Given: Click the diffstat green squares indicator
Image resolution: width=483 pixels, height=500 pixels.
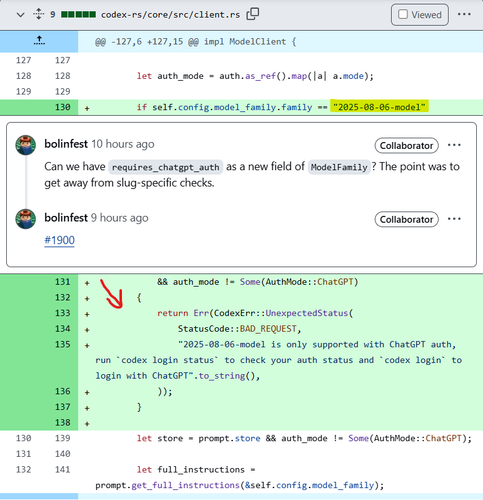Looking at the screenshot, I should tap(78, 15).
